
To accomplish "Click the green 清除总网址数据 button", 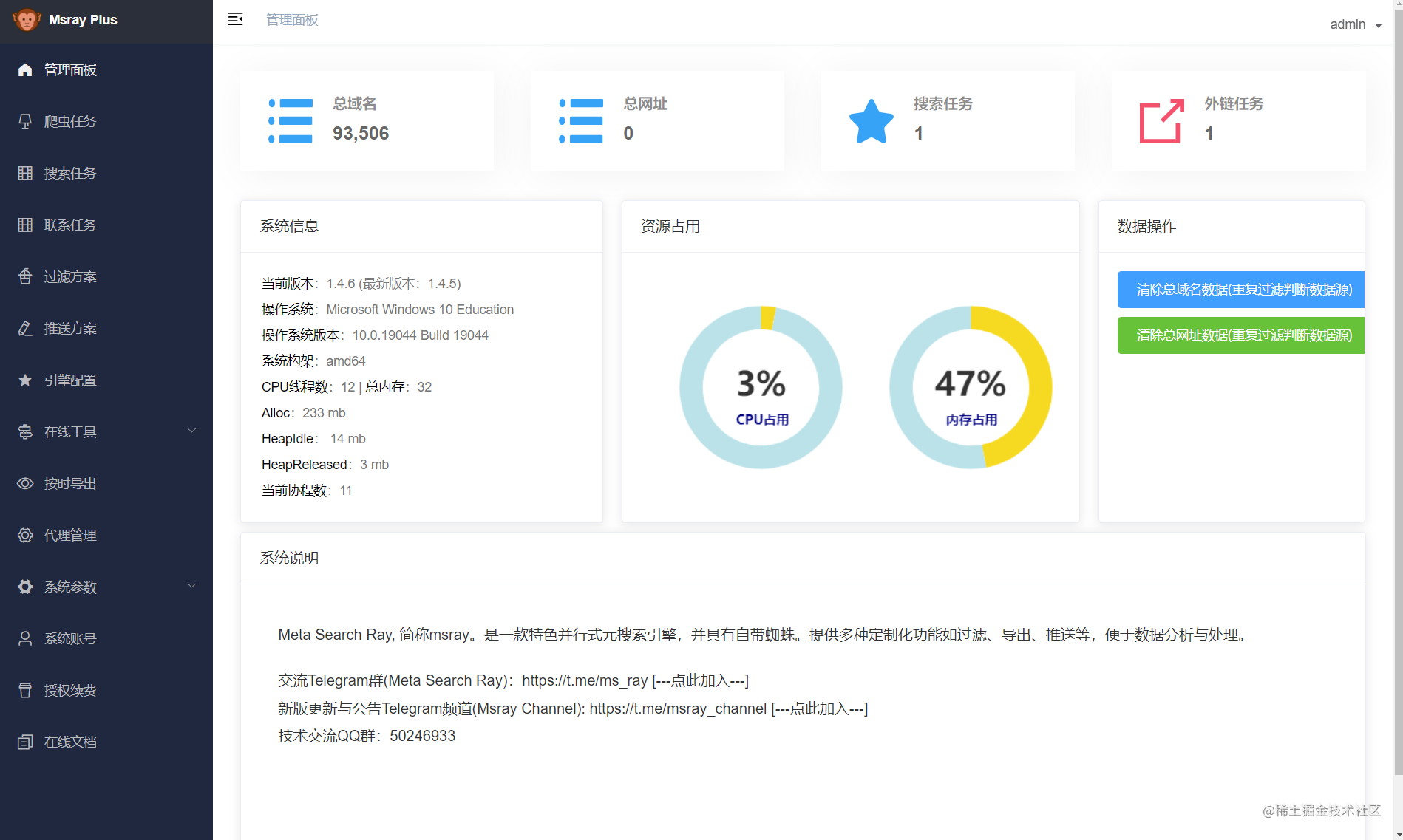I will (1241, 335).
